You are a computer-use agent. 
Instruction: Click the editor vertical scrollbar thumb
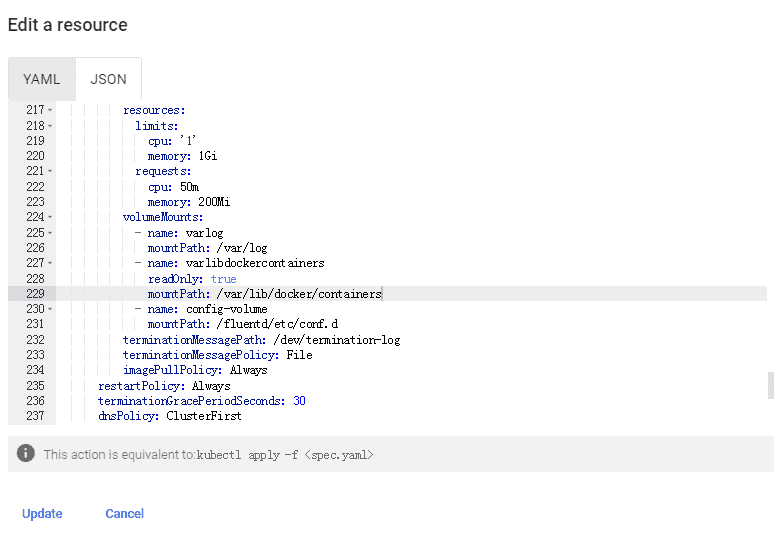pyautogui.click(x=771, y=385)
